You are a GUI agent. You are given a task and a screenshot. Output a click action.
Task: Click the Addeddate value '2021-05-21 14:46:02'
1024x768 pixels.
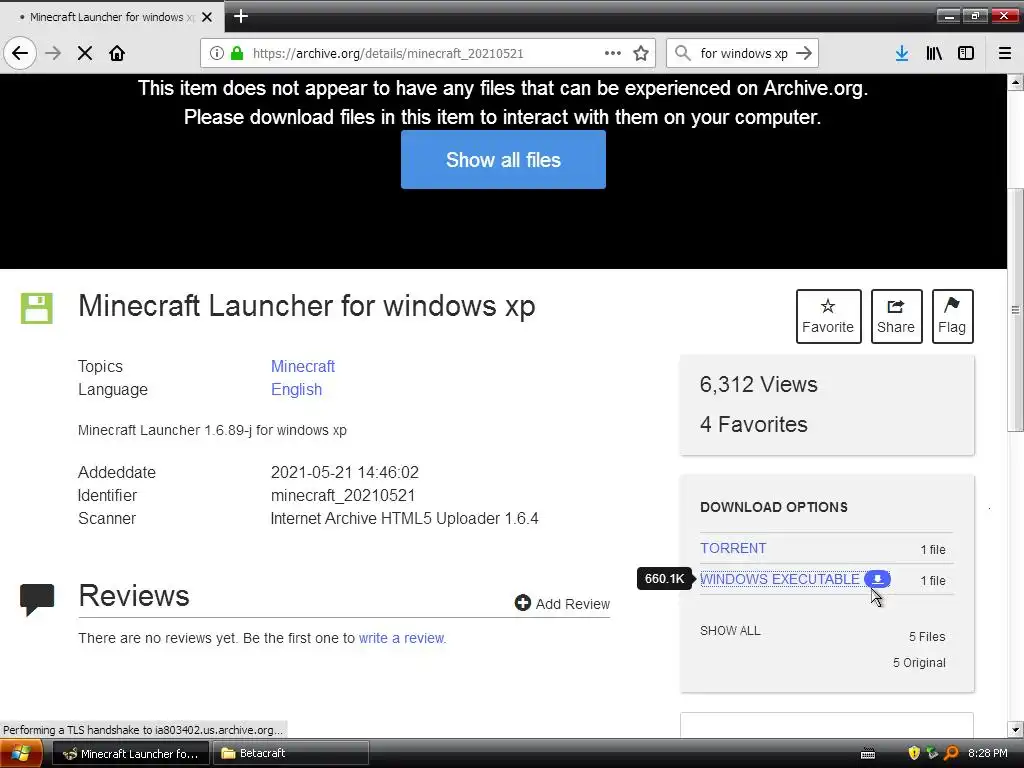pyautogui.click(x=345, y=472)
